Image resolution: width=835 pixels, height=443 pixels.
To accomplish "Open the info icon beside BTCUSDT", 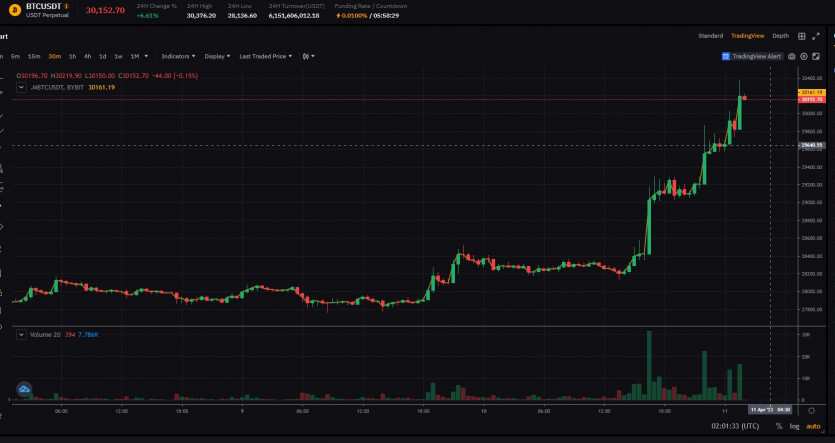I will tap(67, 6).
